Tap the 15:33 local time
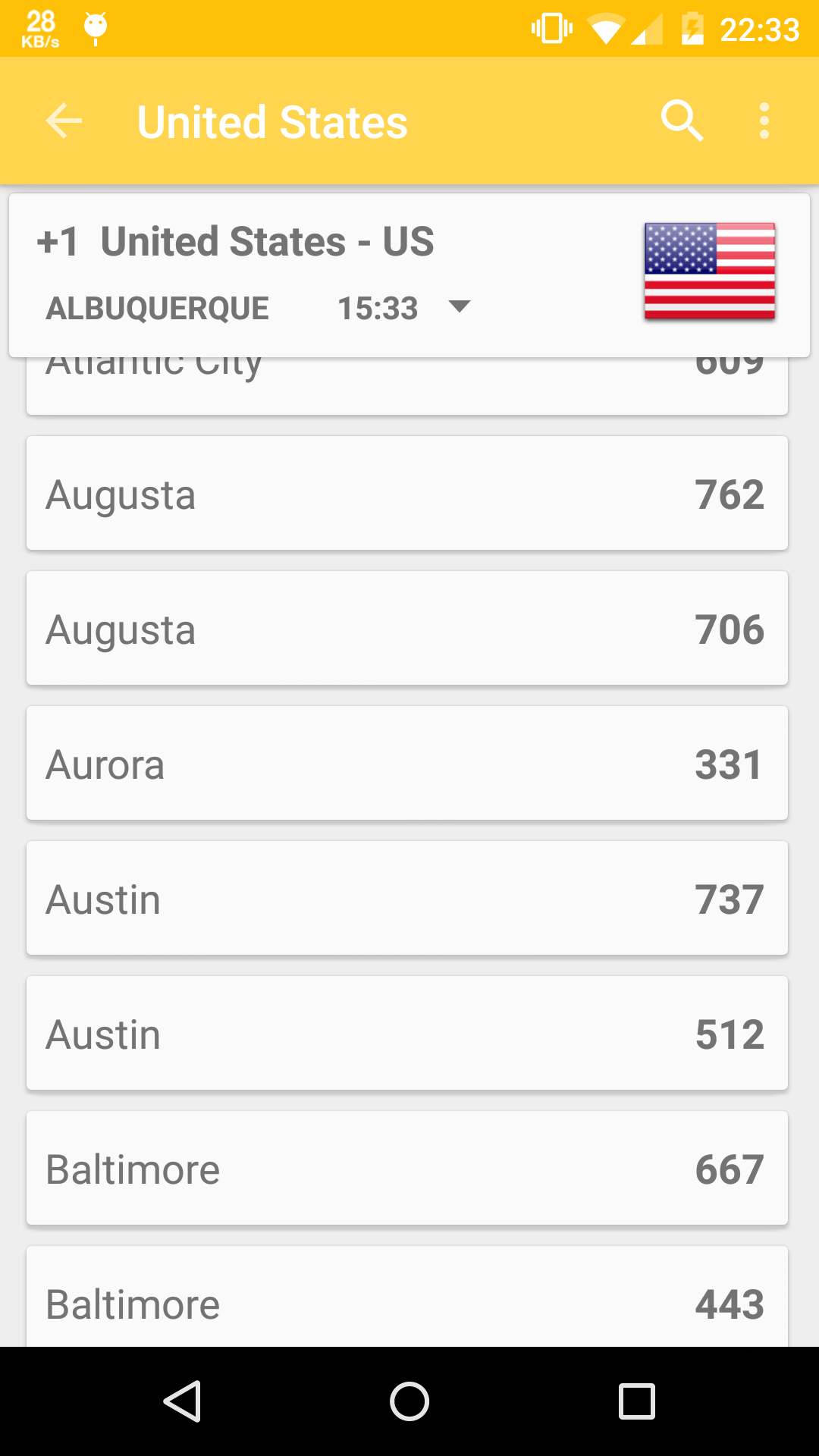The width and height of the screenshot is (819, 1456). [x=378, y=309]
